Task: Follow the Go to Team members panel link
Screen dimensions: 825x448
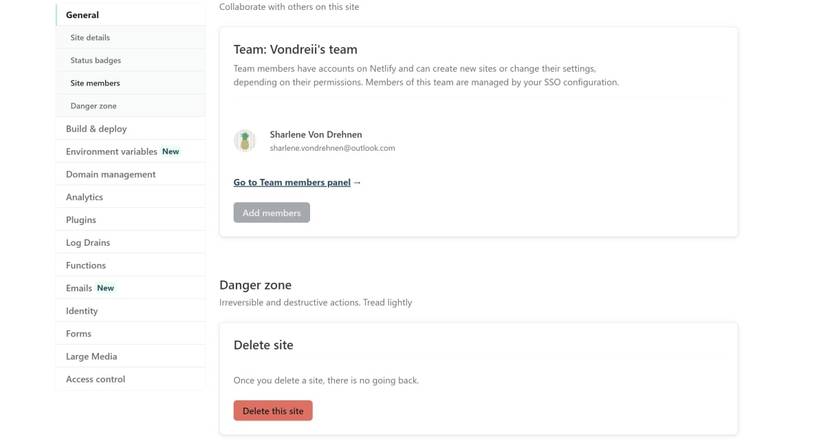Action: (x=292, y=183)
